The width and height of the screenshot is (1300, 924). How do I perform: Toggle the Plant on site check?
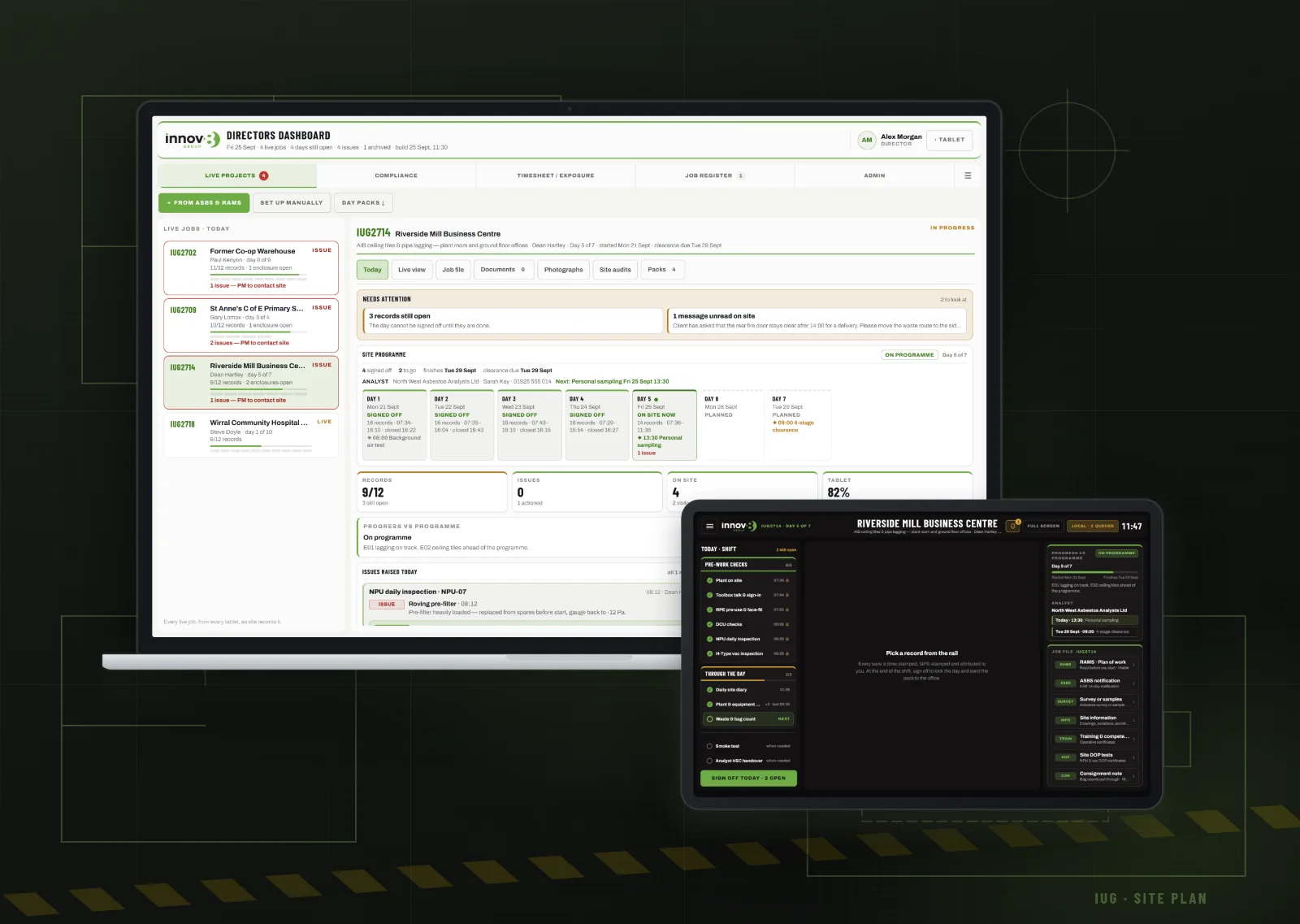(x=709, y=580)
